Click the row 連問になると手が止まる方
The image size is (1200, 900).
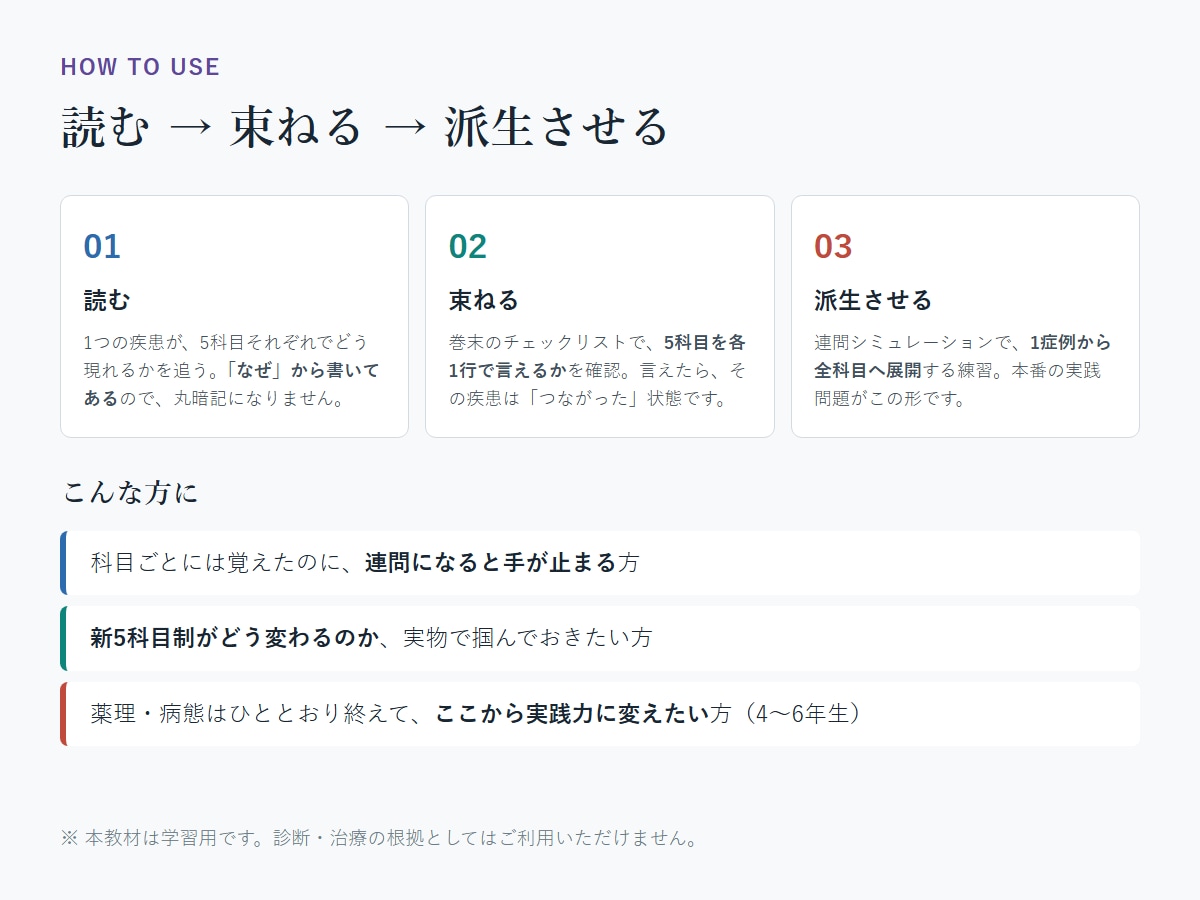[600, 563]
